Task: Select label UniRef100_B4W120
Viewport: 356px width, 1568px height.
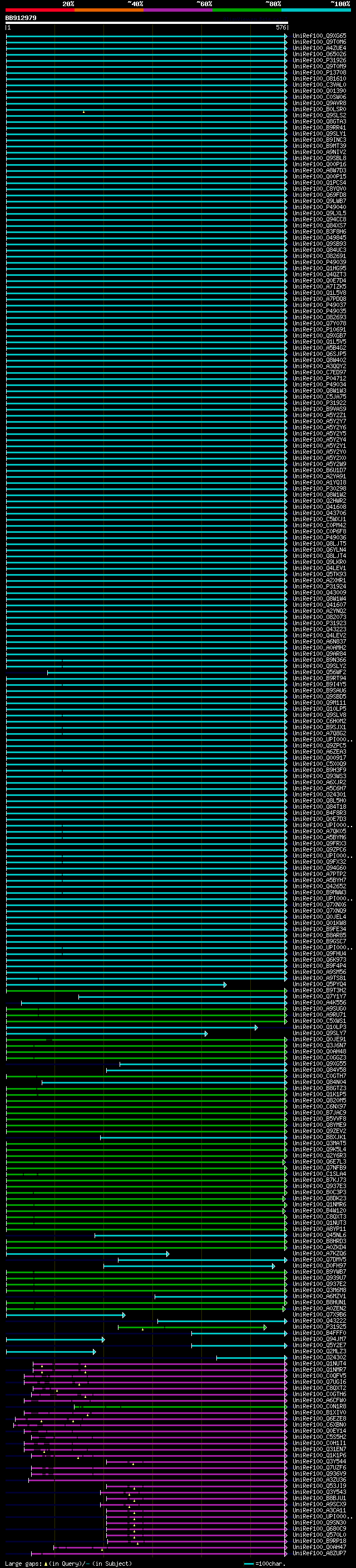Action: (x=319, y=1211)
